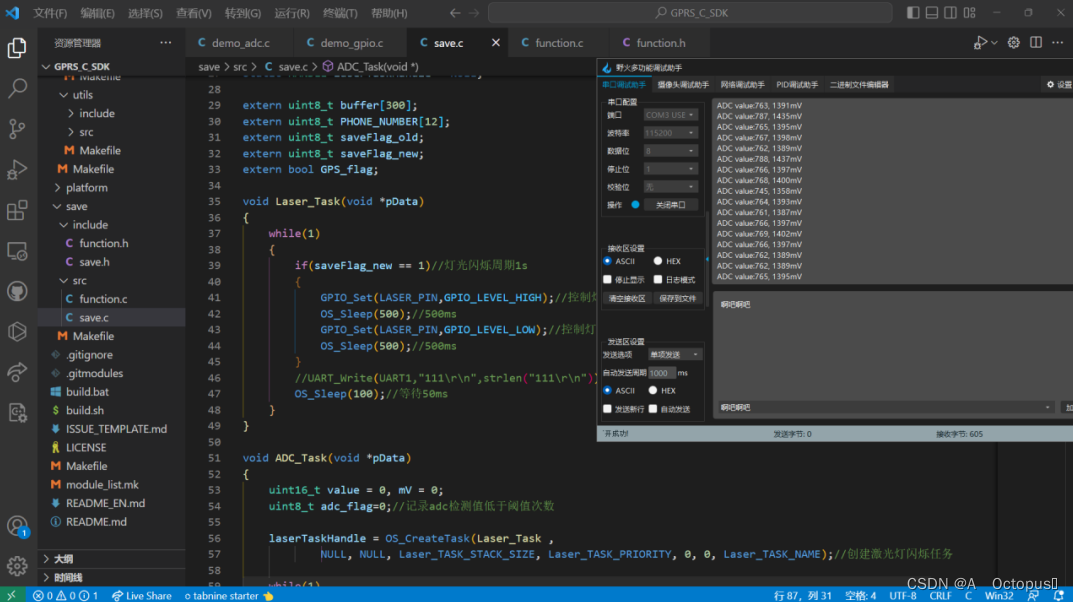
Task: Open the 终端(T) menu
Action: (340, 13)
